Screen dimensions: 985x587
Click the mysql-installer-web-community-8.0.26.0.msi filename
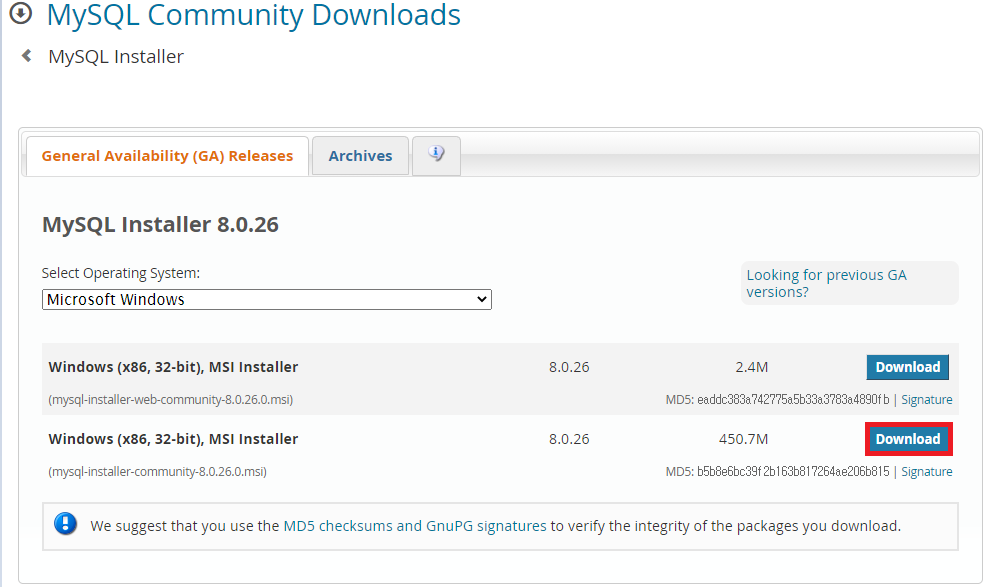click(x=171, y=400)
